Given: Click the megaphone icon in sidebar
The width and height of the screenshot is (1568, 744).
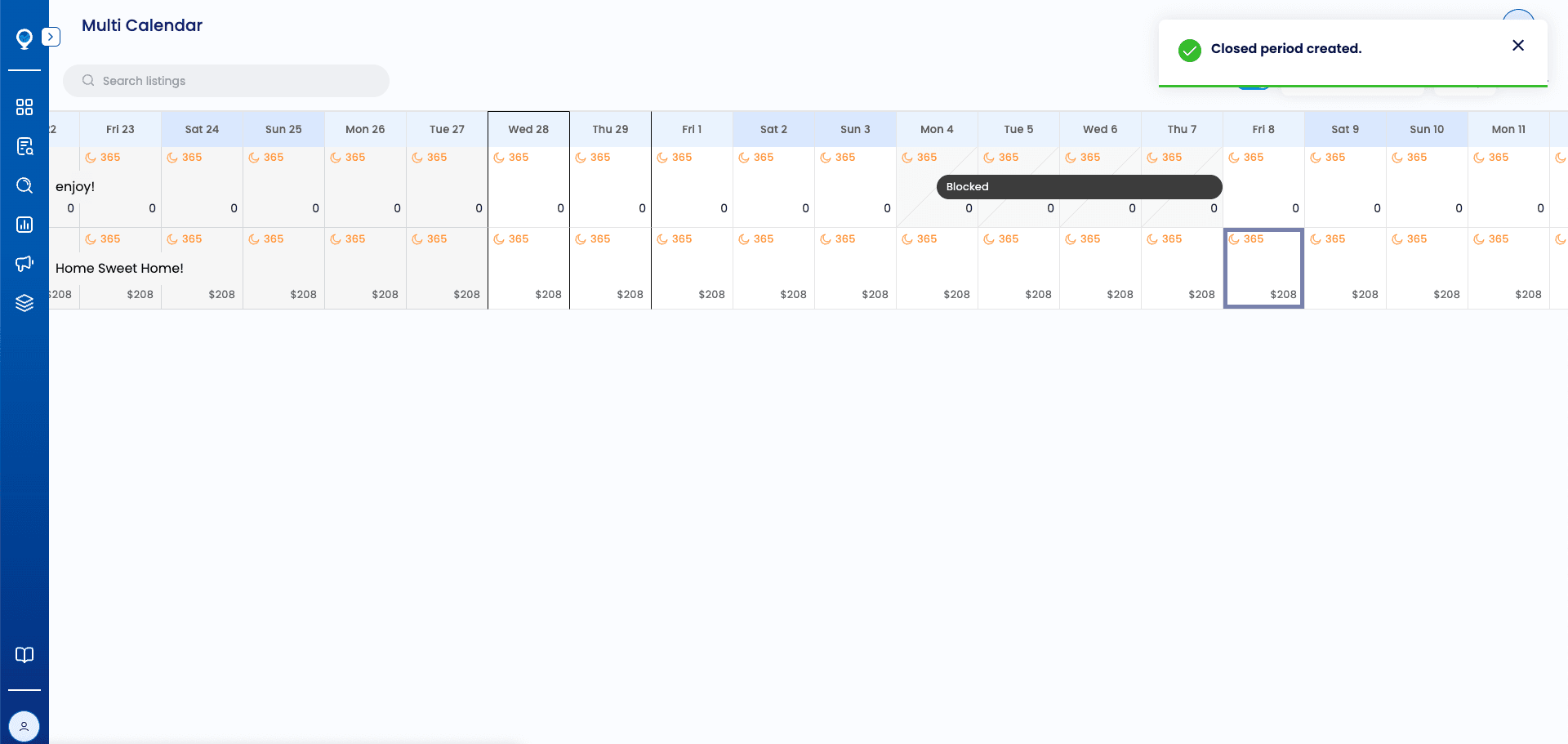Looking at the screenshot, I should click(24, 263).
